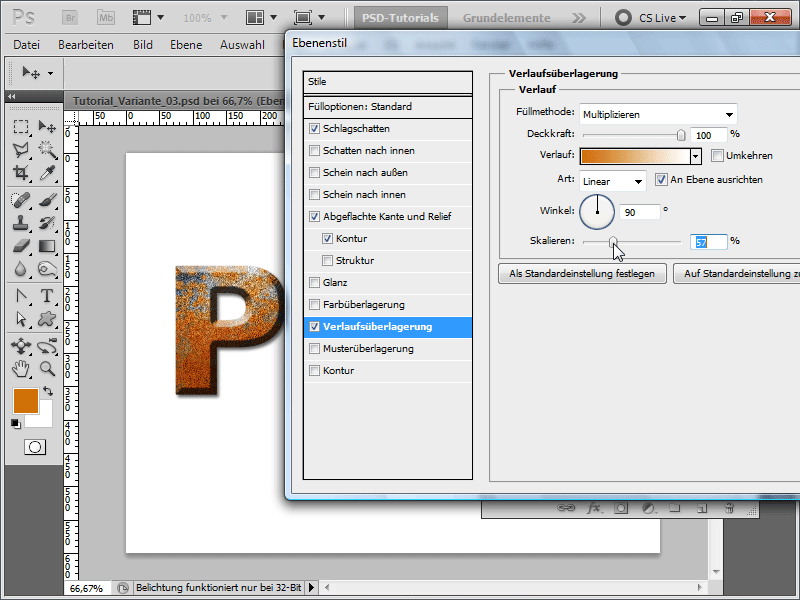Enable Schein nach außen checkbox

[x=314, y=172]
